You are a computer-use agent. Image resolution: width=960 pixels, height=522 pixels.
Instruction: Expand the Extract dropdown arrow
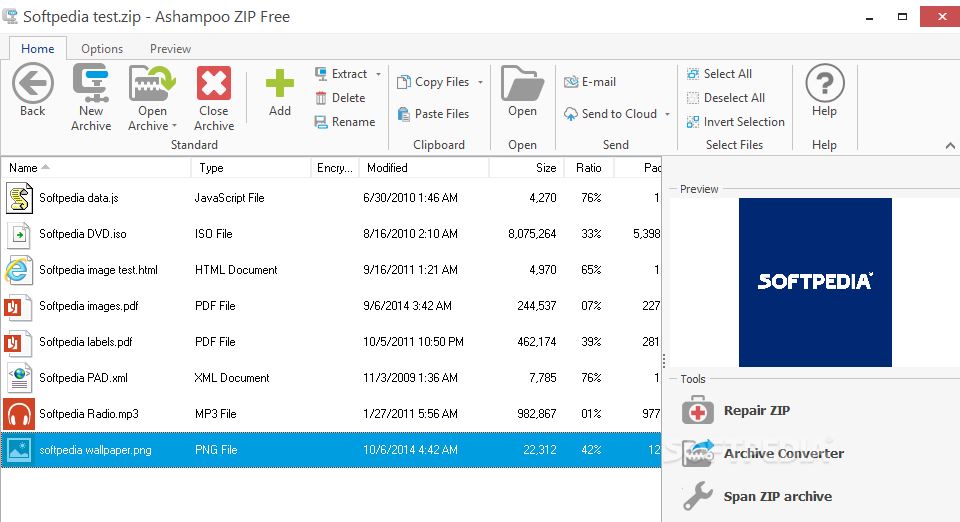[x=378, y=75]
